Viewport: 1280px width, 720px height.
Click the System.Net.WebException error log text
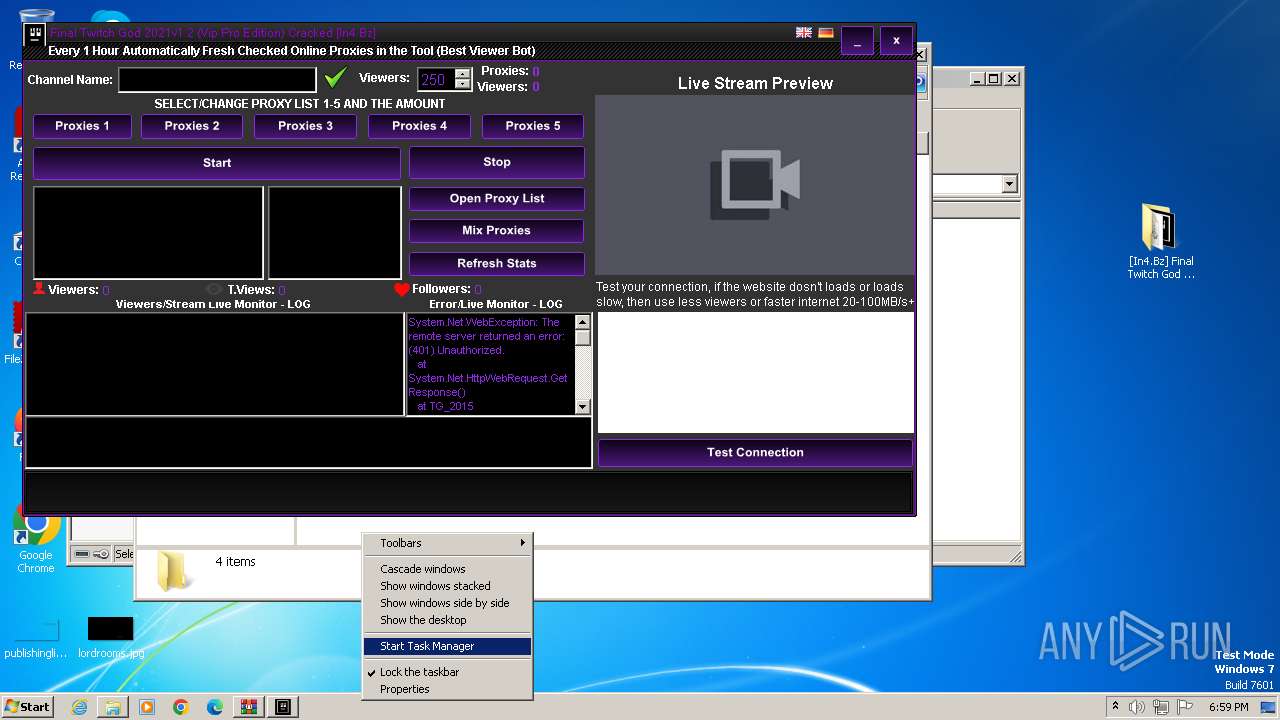[490, 364]
